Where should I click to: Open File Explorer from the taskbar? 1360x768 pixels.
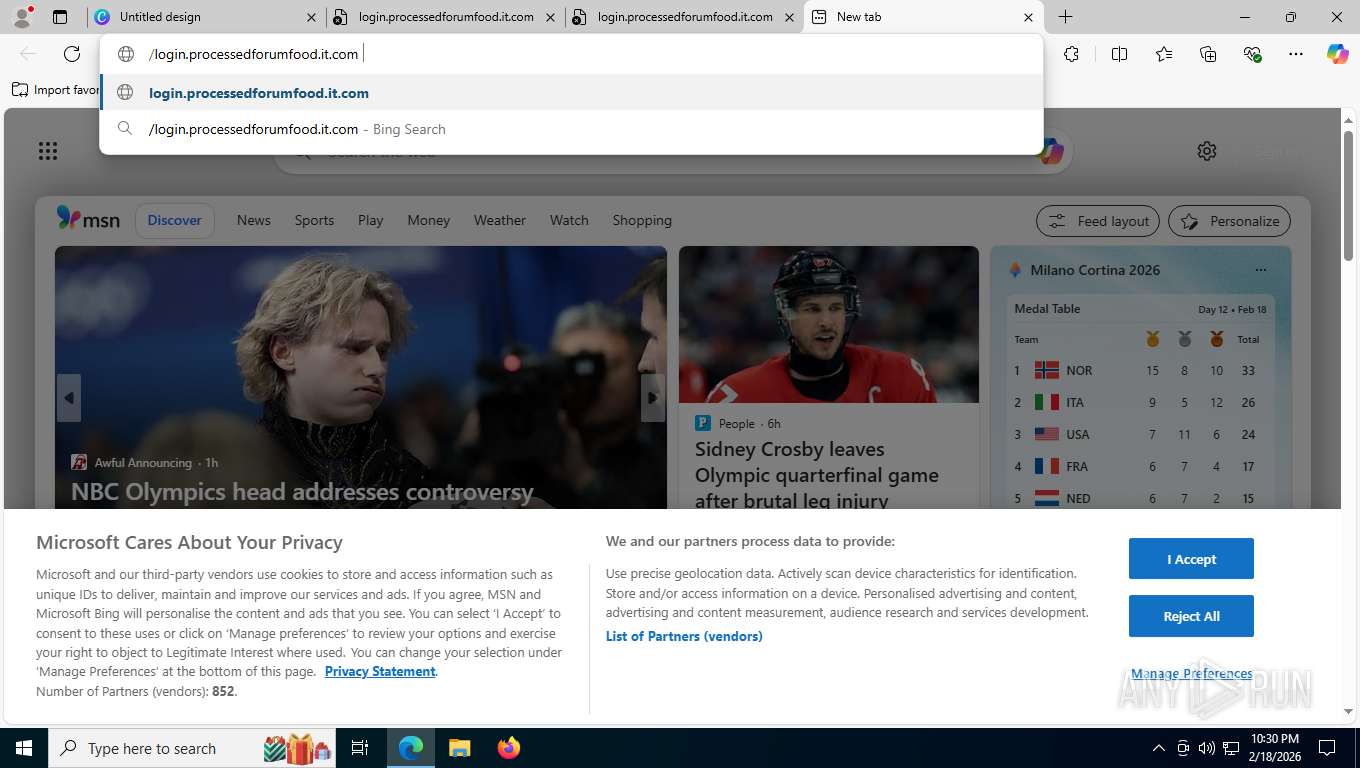pos(459,748)
